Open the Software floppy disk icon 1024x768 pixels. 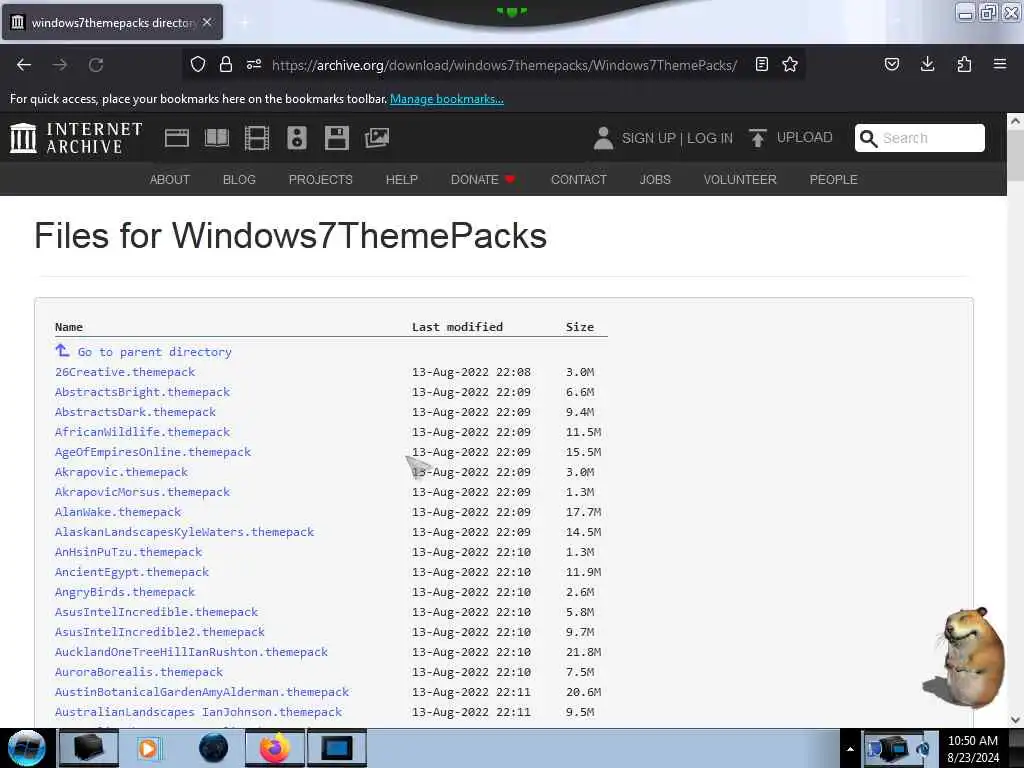coord(336,138)
